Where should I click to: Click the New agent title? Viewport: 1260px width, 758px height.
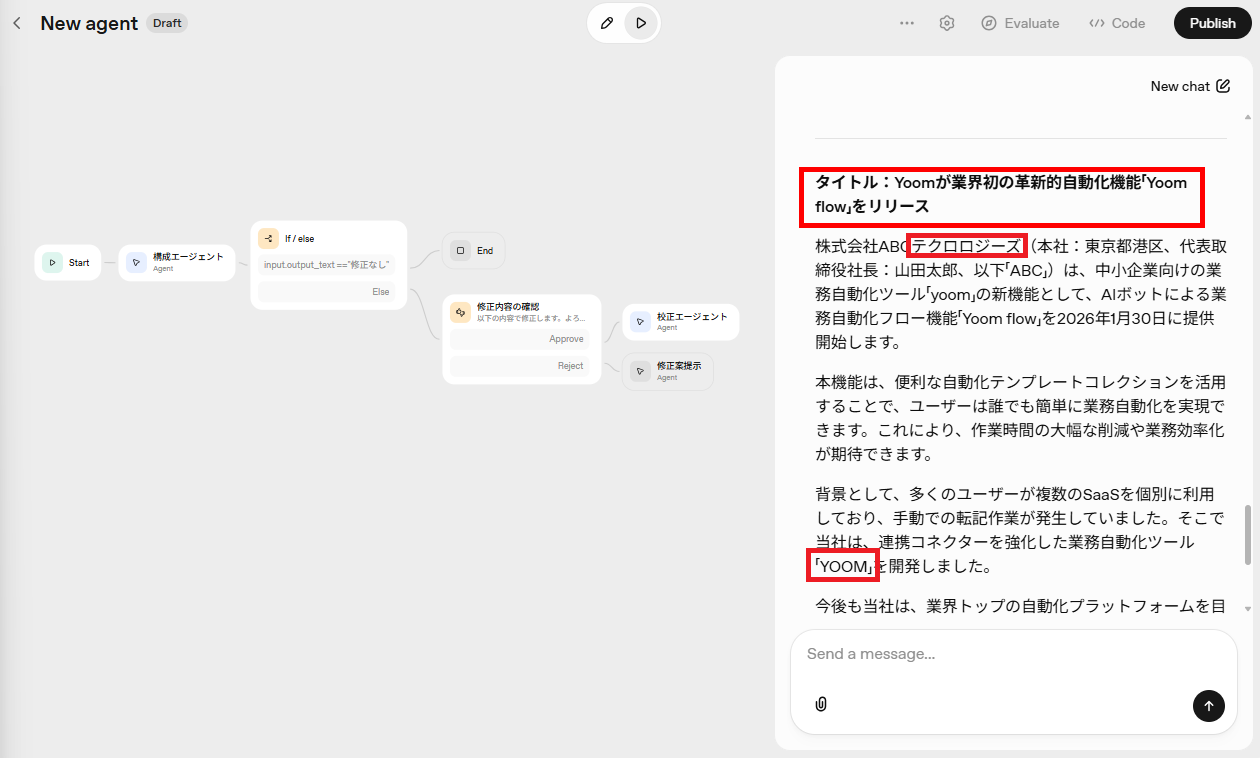click(x=89, y=23)
